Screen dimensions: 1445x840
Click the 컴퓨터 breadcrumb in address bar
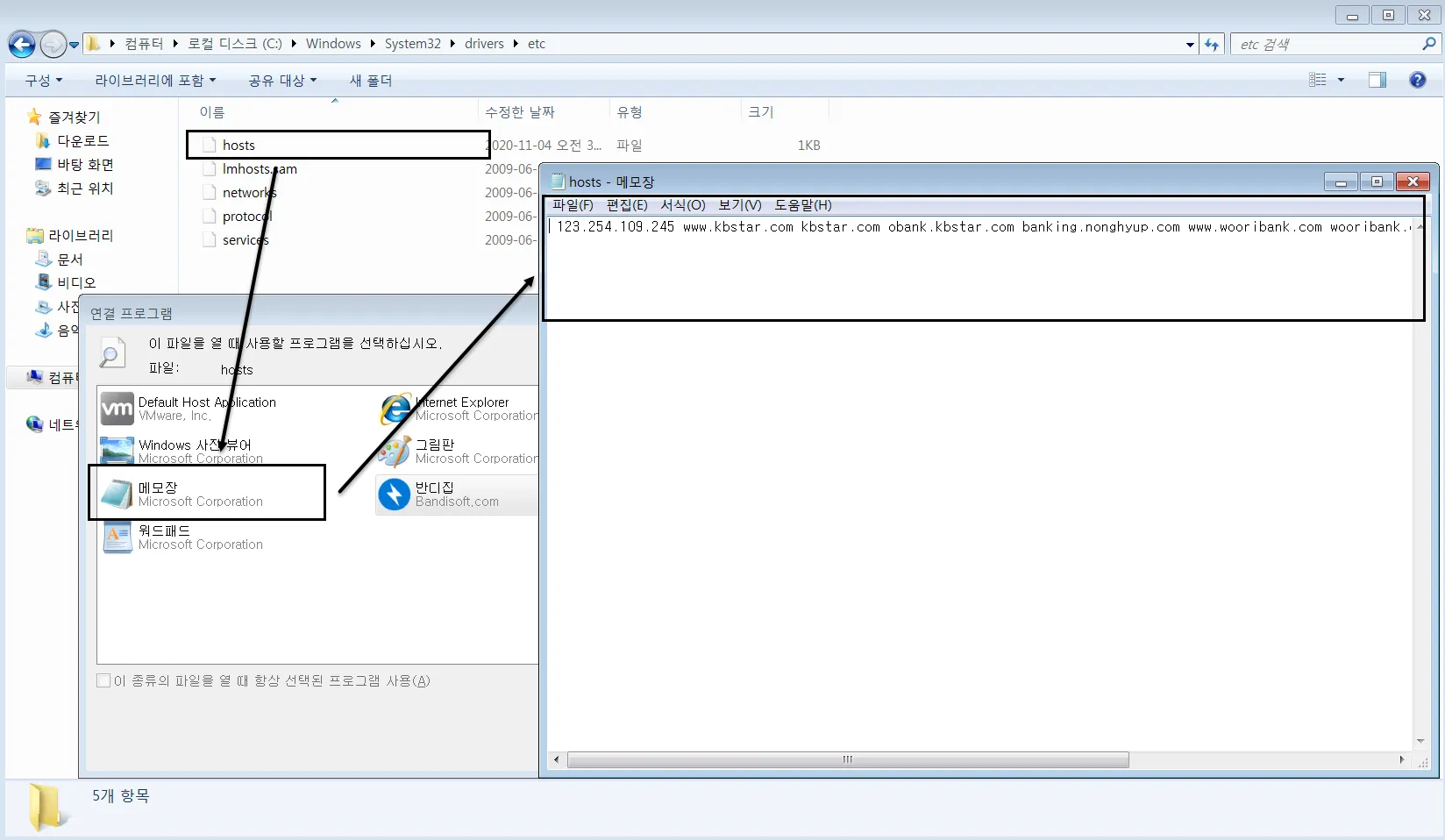(144, 44)
